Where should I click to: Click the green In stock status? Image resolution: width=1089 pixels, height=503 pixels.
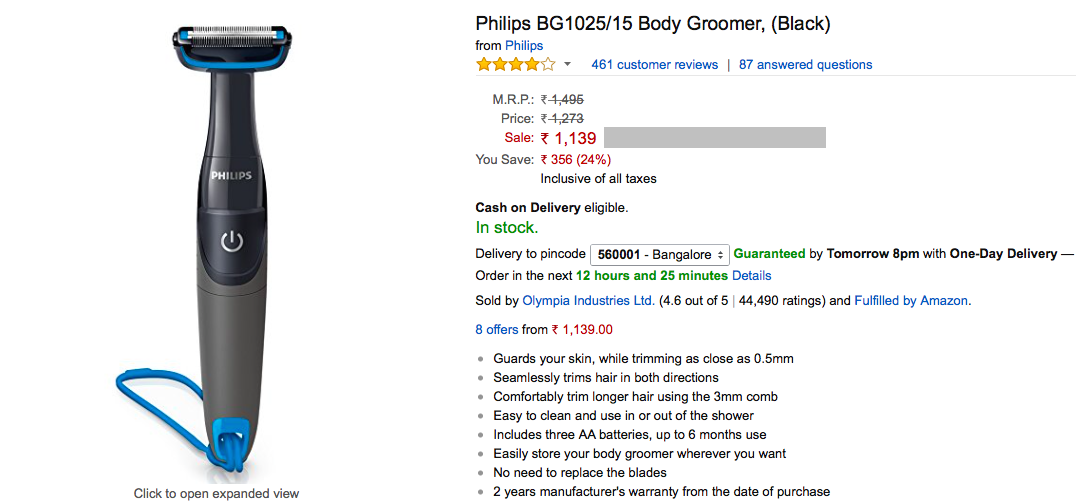[506, 228]
